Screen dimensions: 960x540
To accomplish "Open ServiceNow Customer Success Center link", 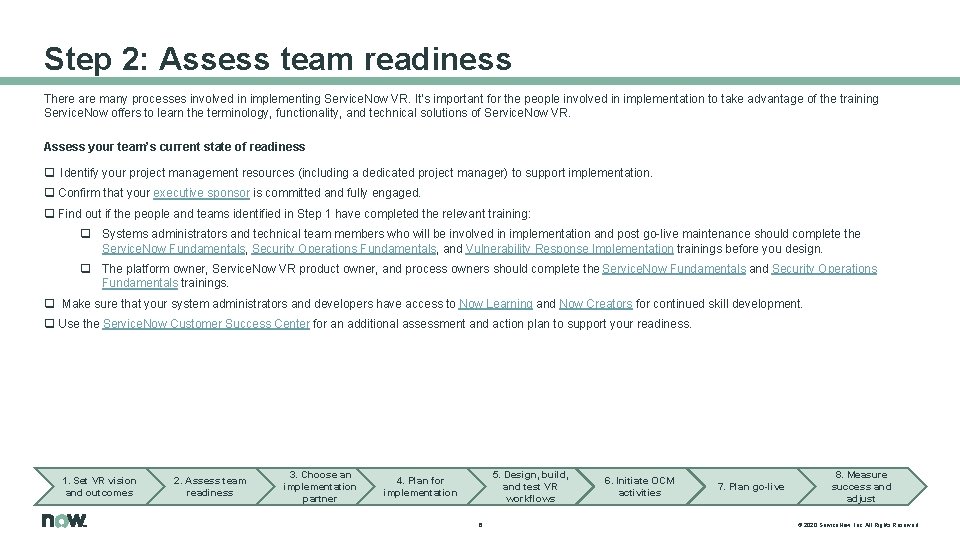I will tap(206, 323).
